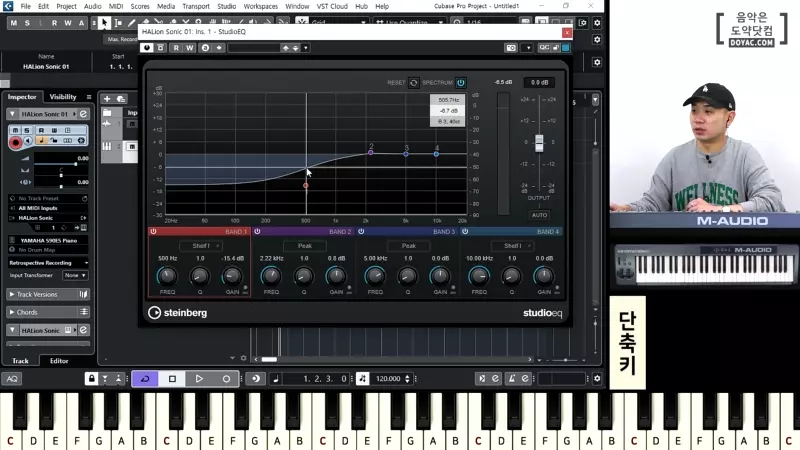Open Input Transformer None dropdown
Image resolution: width=800 pixels, height=450 pixels.
click(75, 276)
